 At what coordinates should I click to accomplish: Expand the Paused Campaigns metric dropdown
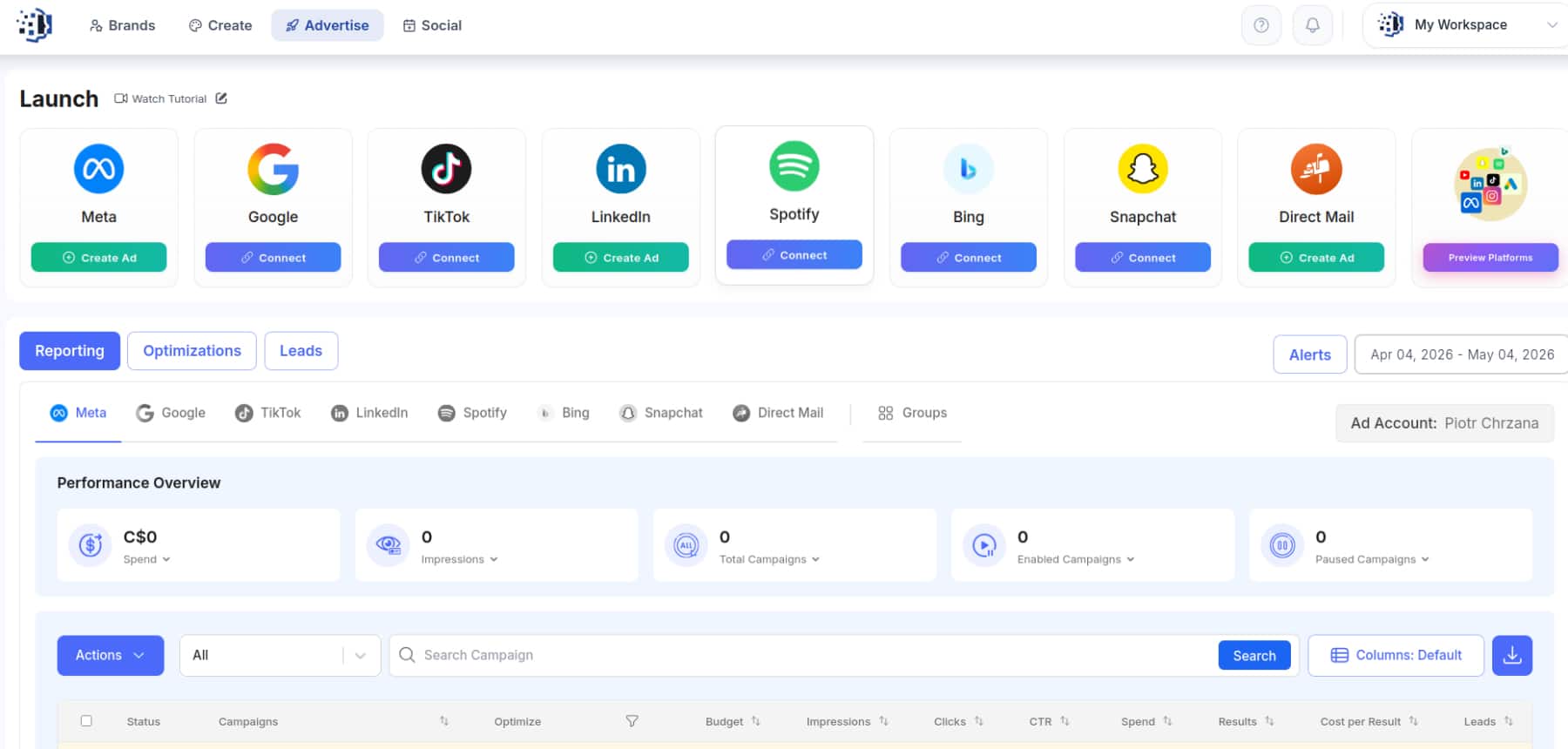1372,559
